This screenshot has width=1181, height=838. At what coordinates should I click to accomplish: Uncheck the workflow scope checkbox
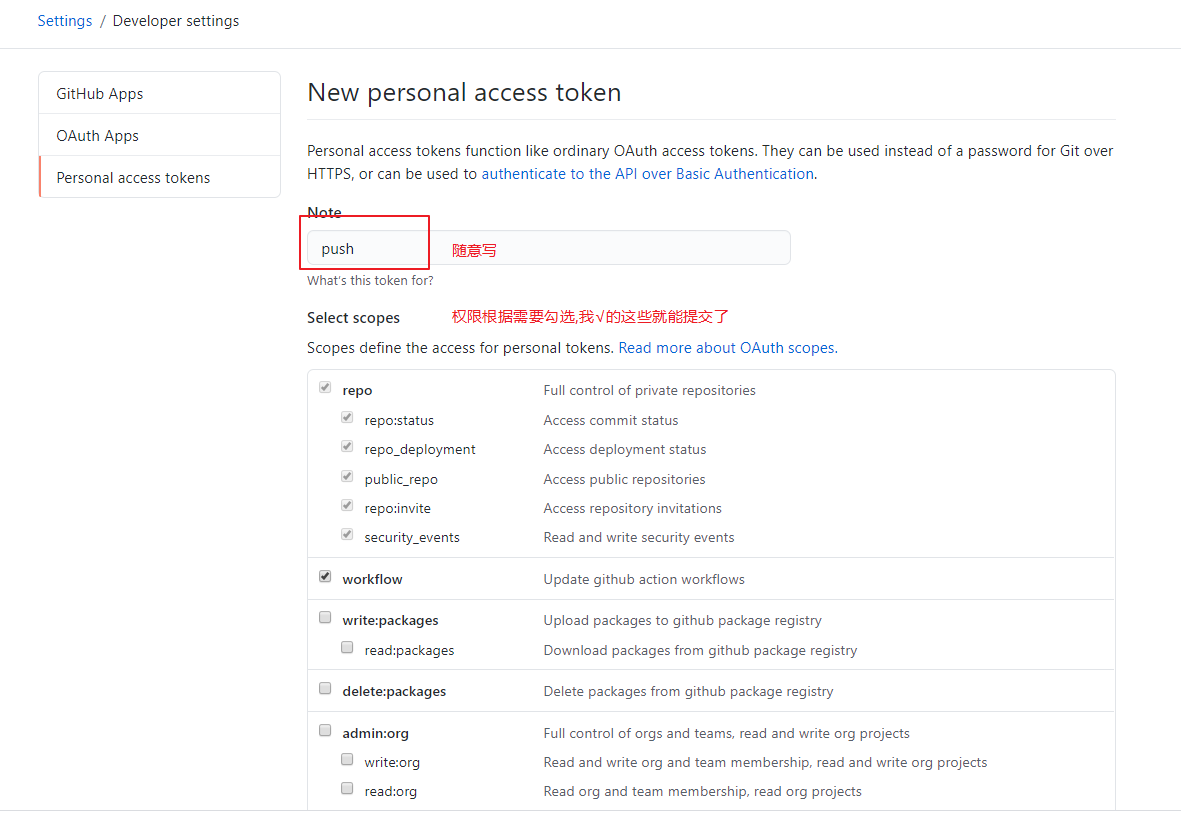[325, 577]
